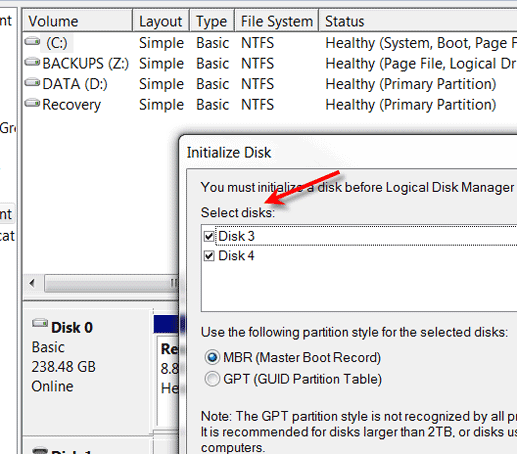Select MBR (Master Boot Record) radio button
The height and width of the screenshot is (454, 517).
[x=212, y=357]
